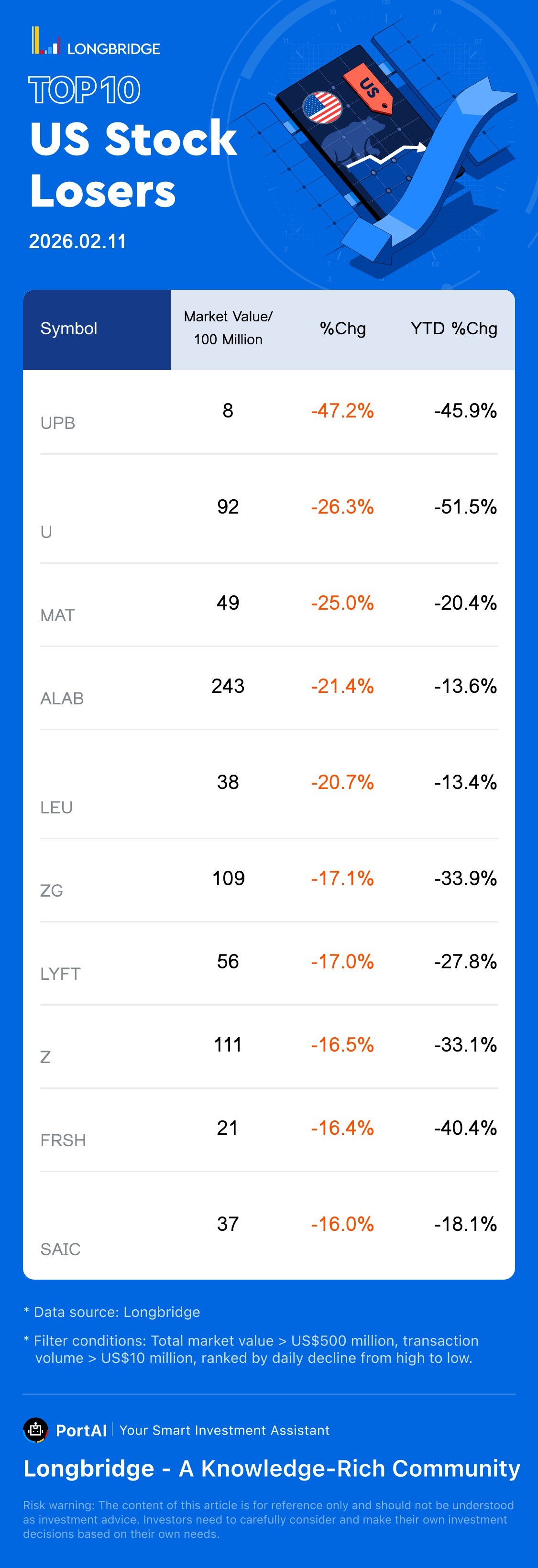Open the MAT stock symbol
The image size is (538, 1568).
58,615
